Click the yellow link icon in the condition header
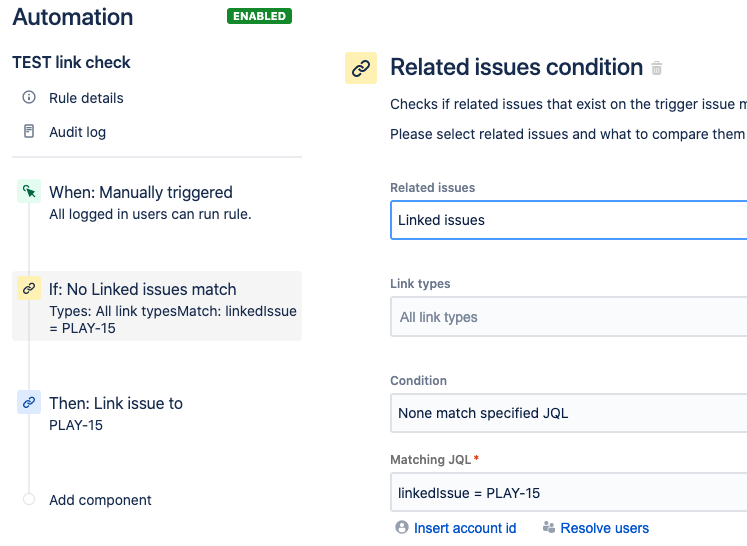Screen dimensions: 747x546 [x=361, y=68]
